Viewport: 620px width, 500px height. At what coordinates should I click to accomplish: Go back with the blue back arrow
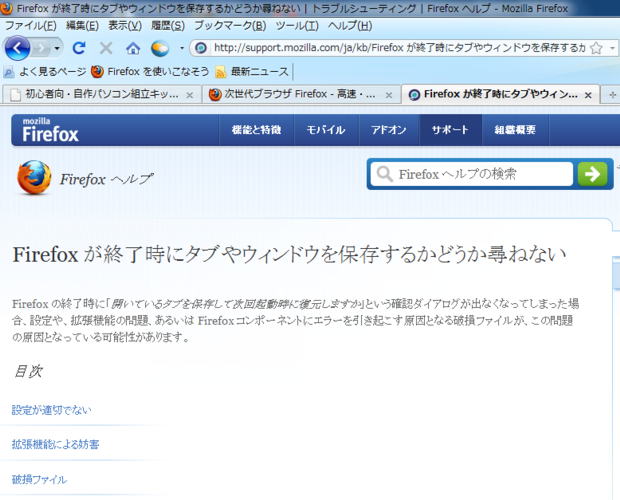[17, 48]
